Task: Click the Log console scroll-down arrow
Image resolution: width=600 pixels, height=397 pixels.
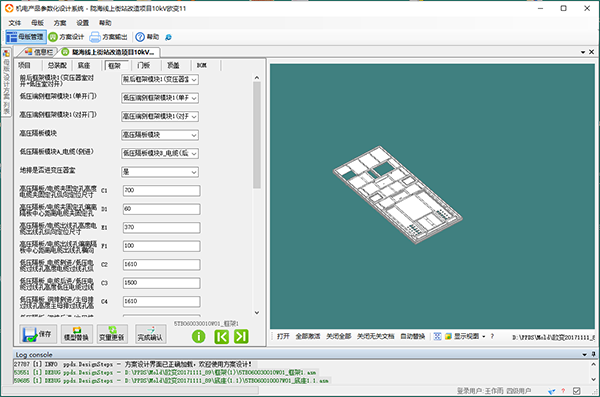Action: [x=593, y=379]
